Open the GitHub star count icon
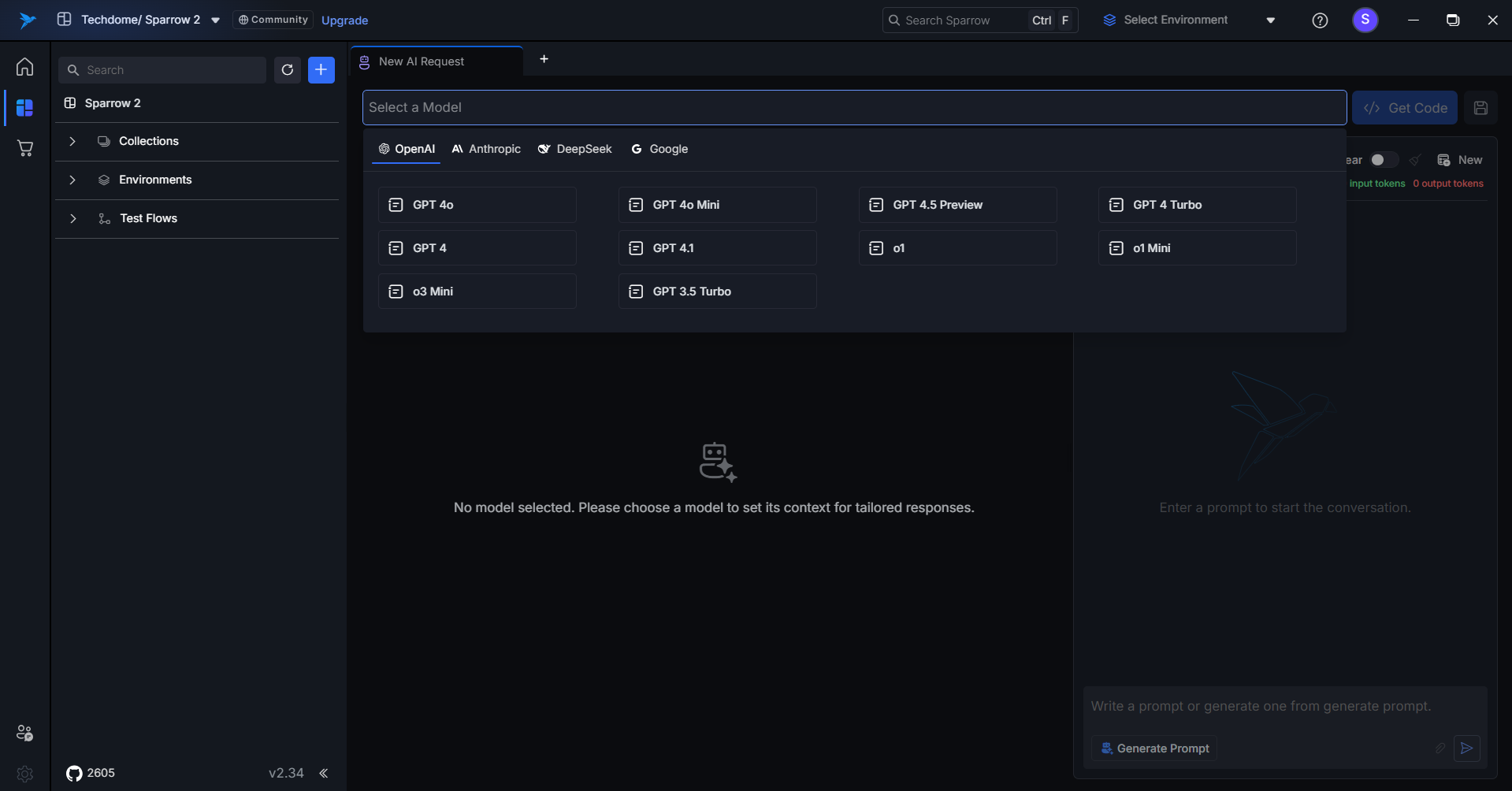This screenshot has height=791, width=1512. coord(74,773)
